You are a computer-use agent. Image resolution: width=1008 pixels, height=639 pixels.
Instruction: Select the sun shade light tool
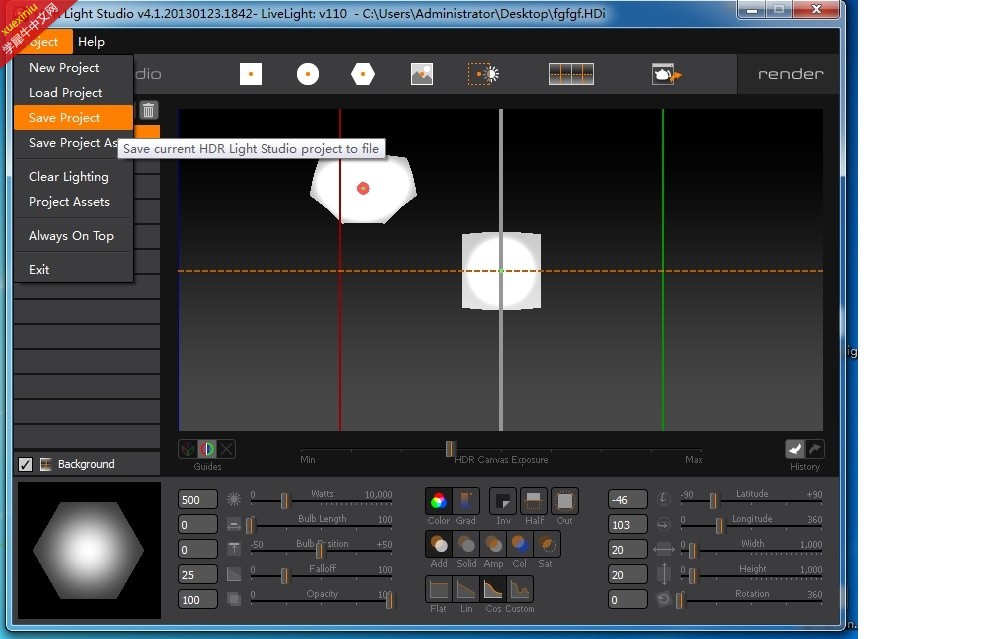point(483,74)
